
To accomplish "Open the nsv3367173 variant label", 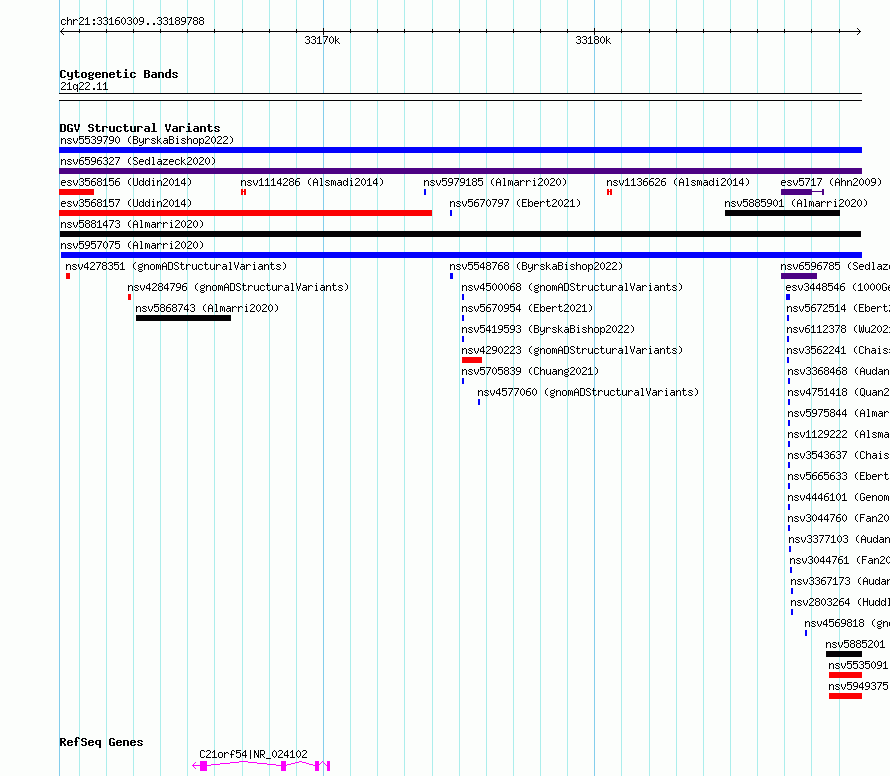I will pos(840,581).
